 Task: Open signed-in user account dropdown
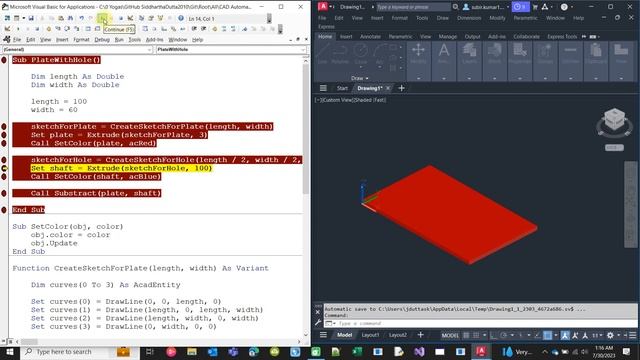pos(486,7)
